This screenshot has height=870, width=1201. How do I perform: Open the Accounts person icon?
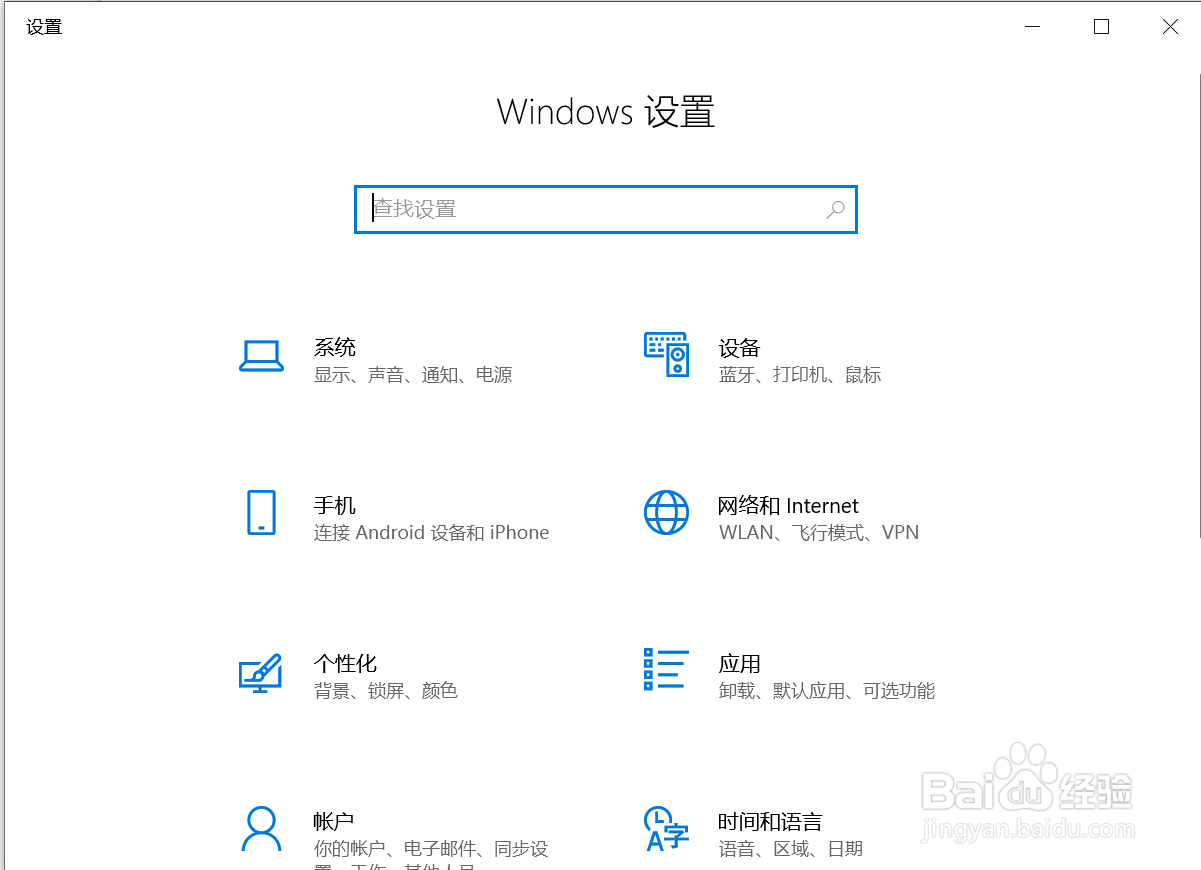tap(261, 829)
